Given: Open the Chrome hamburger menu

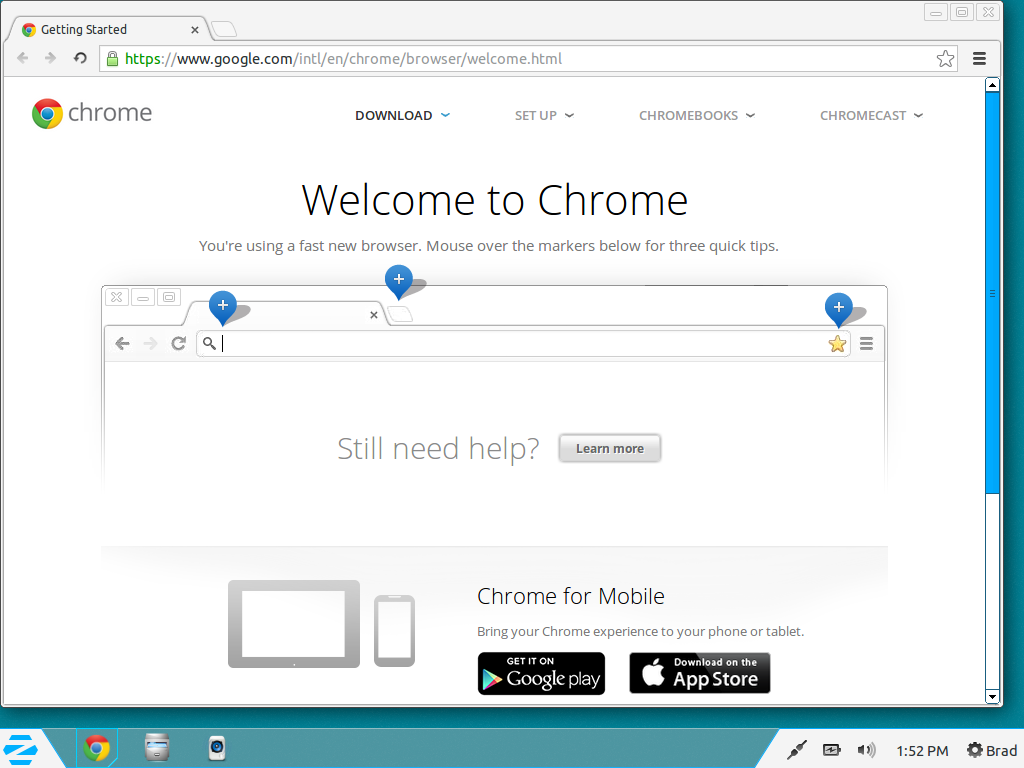Looking at the screenshot, I should 979,59.
